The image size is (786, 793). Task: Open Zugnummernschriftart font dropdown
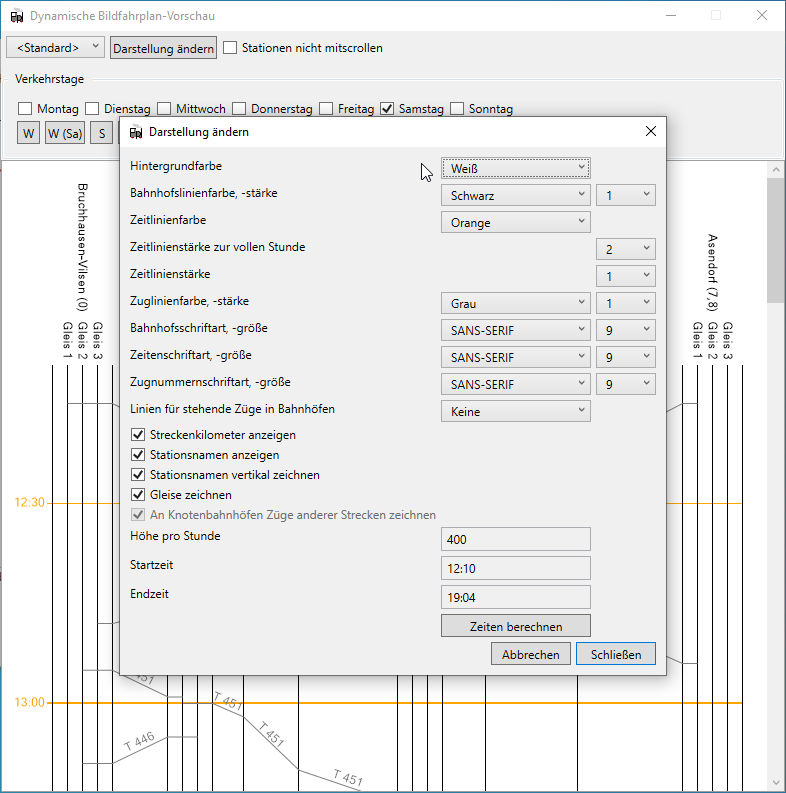[515, 384]
